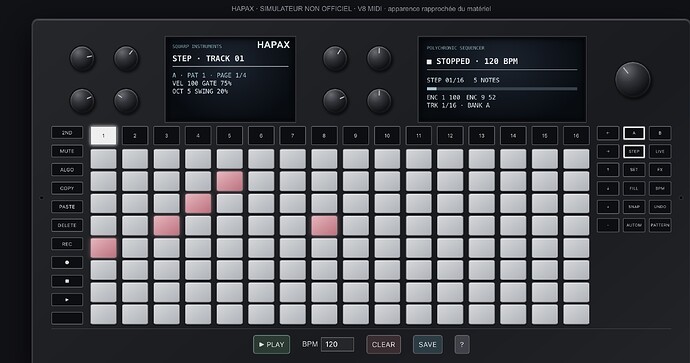Toggle off the pink pad in step 5 column
The width and height of the screenshot is (690, 363).
tap(230, 181)
